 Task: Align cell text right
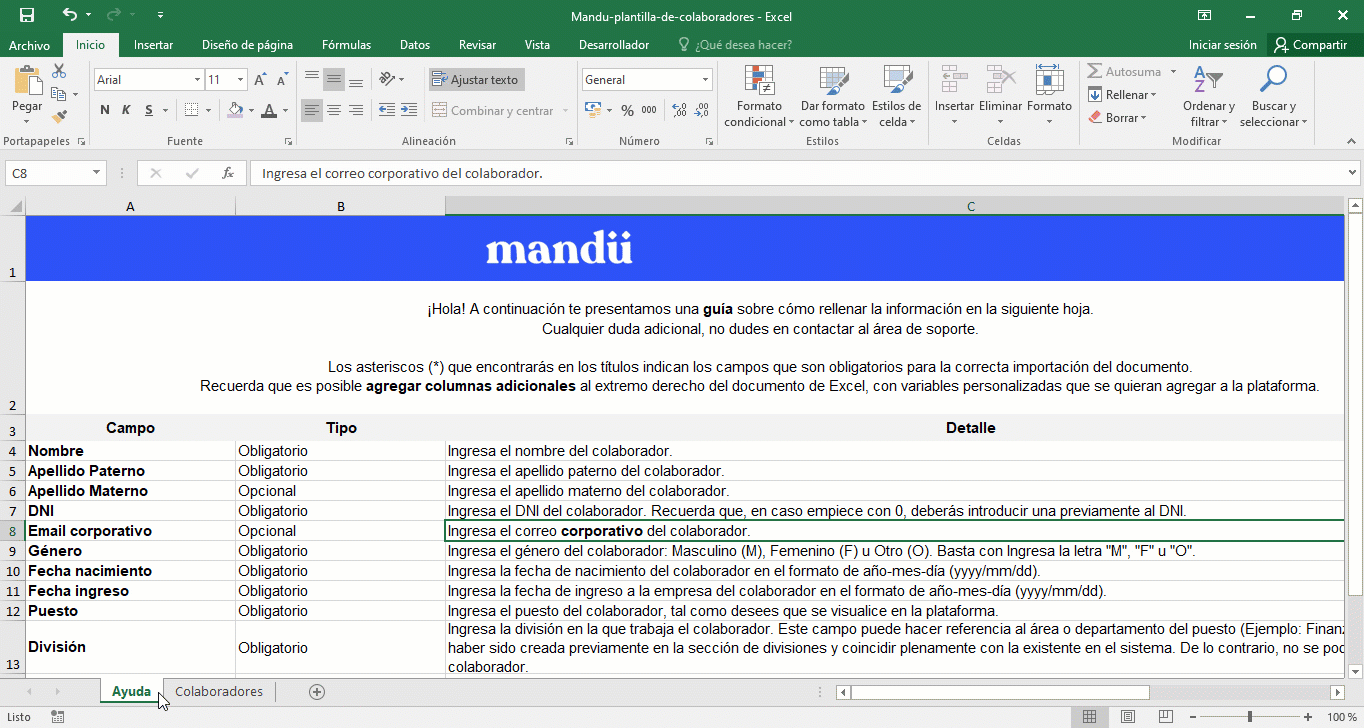356,110
